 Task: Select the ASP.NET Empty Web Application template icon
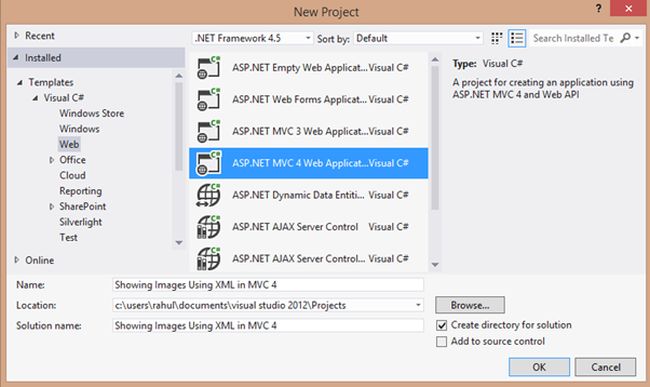(x=209, y=68)
